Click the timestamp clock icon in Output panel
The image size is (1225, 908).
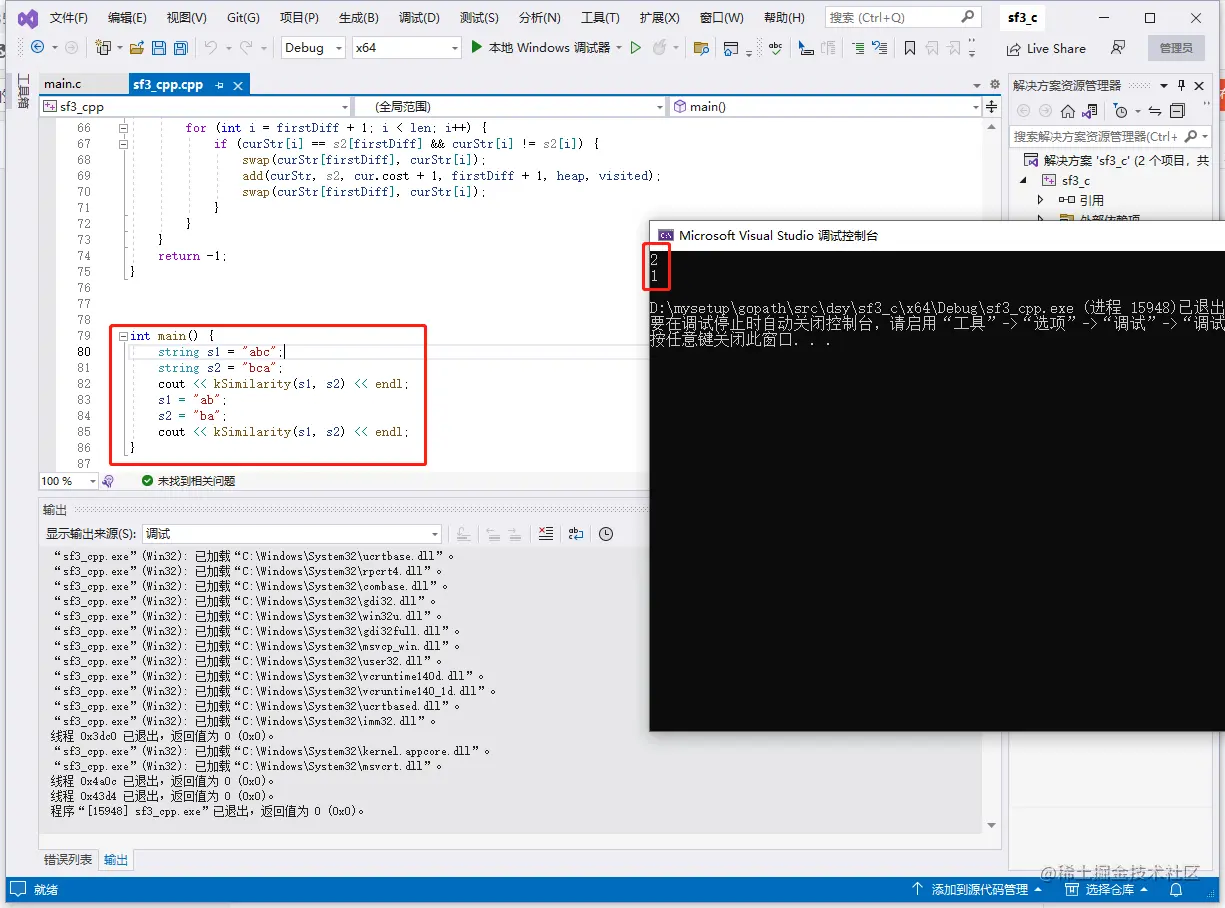click(x=605, y=534)
